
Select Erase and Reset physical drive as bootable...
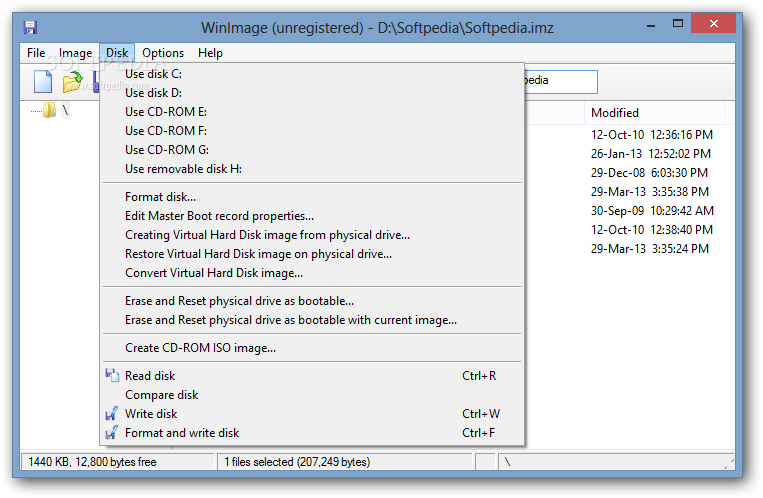coord(312,301)
